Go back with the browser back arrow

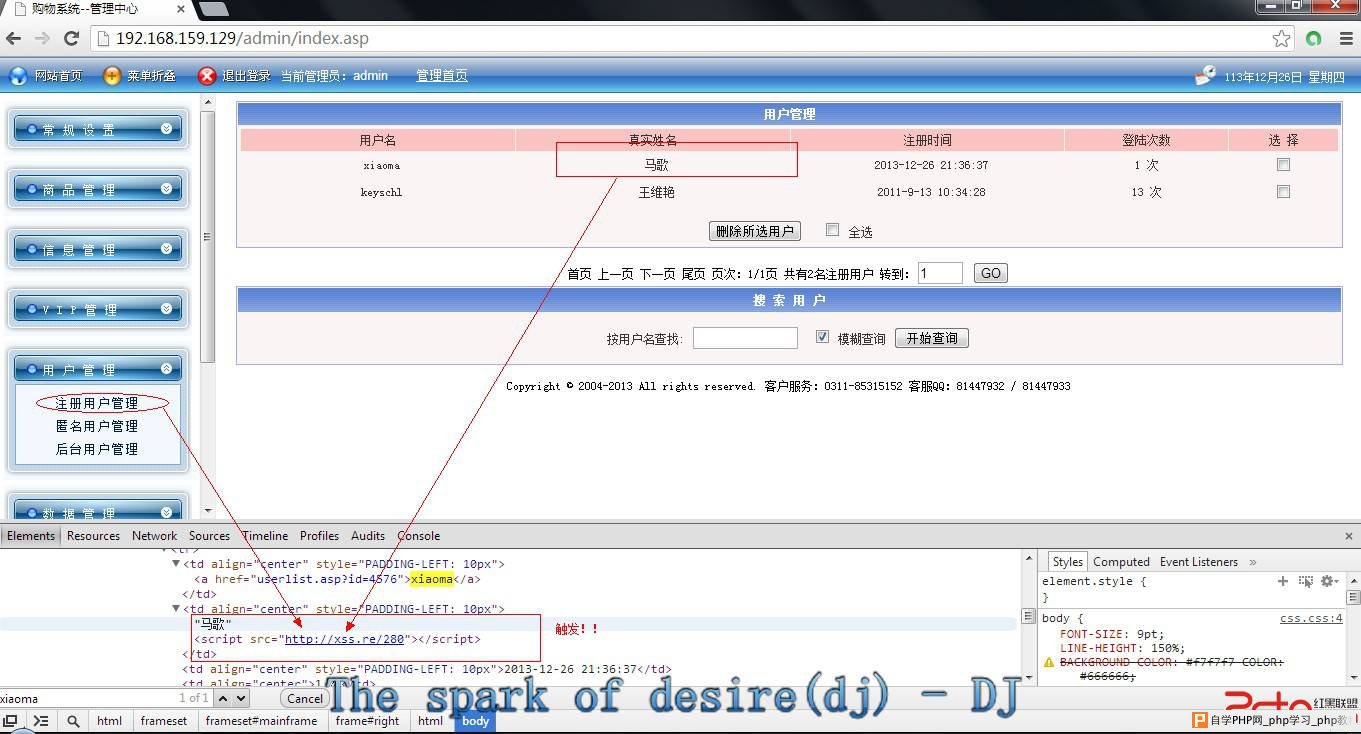click(x=14, y=39)
